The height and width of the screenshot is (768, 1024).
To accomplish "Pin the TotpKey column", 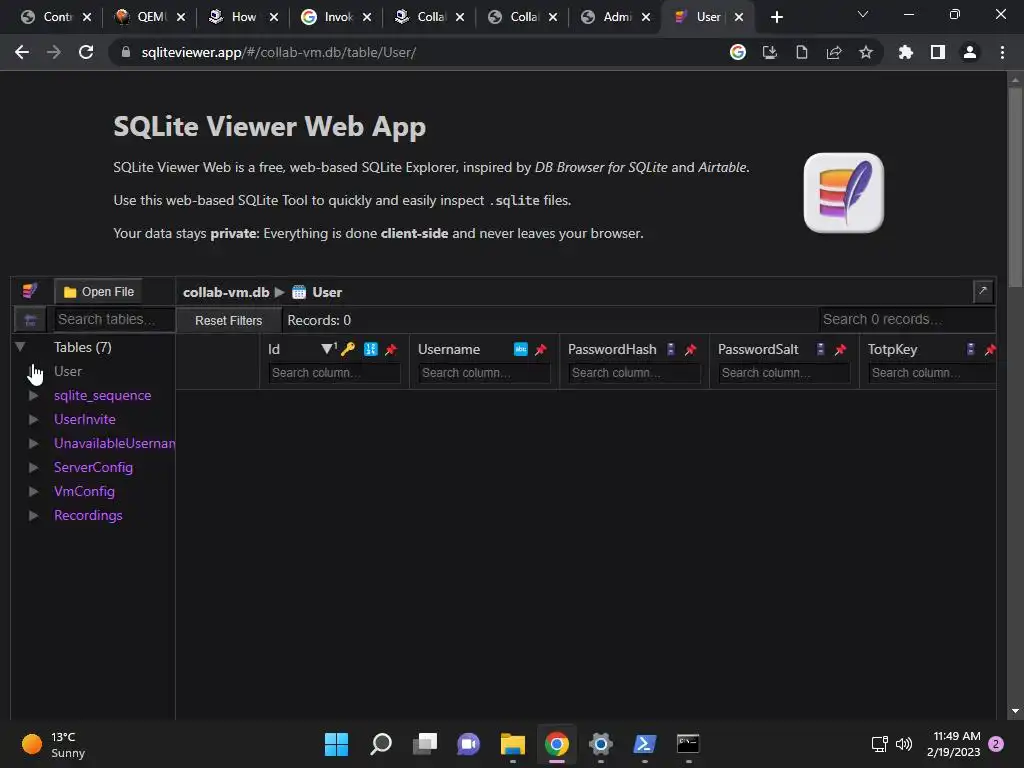I will (990, 350).
